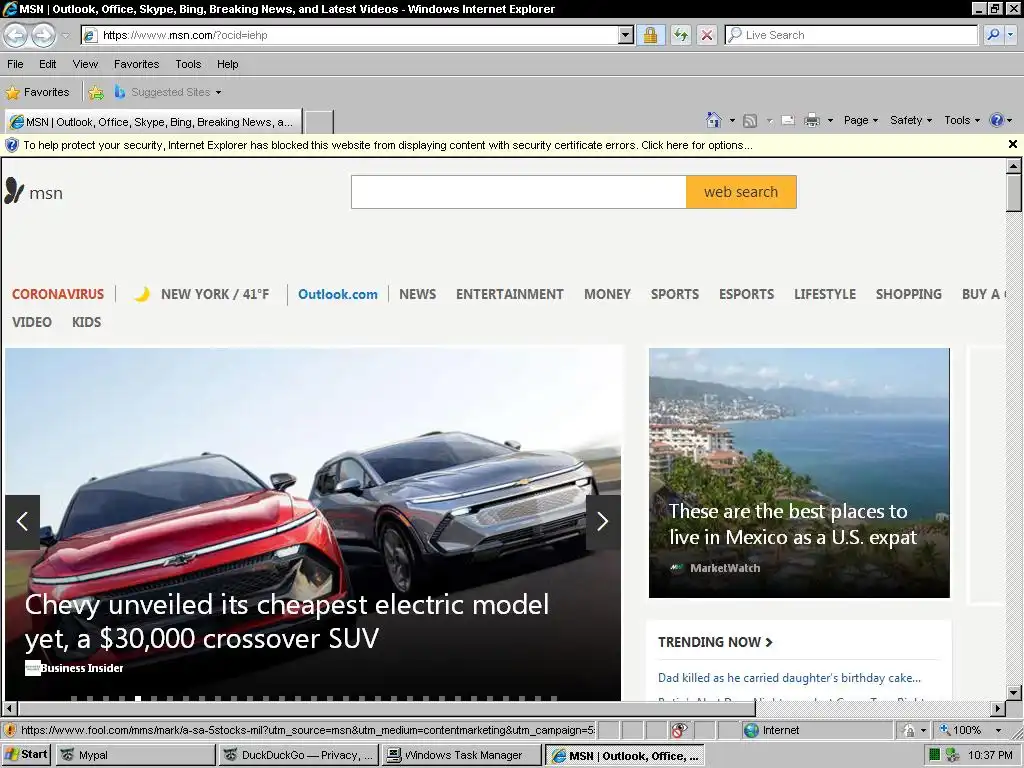Click the vertical scrollbar down arrow
1024x768 pixels.
coord(1014,692)
